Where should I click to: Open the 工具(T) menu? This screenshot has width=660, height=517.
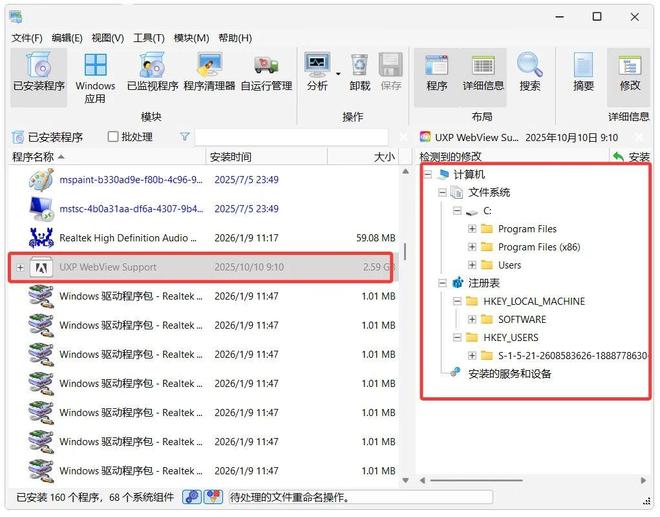tap(149, 38)
